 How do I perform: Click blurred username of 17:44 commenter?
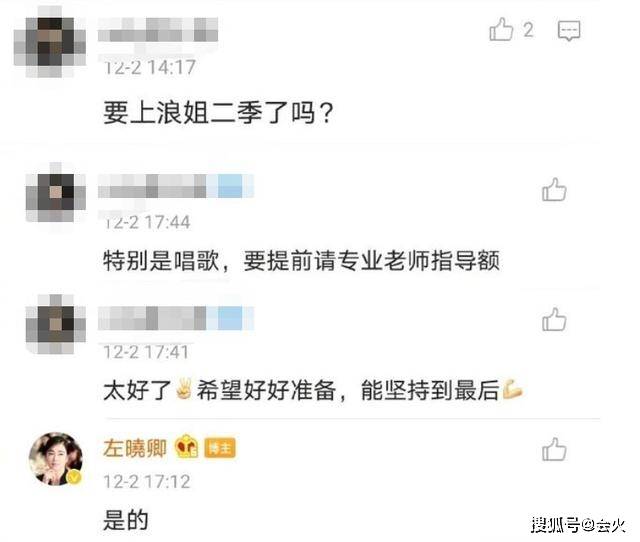coord(176,186)
